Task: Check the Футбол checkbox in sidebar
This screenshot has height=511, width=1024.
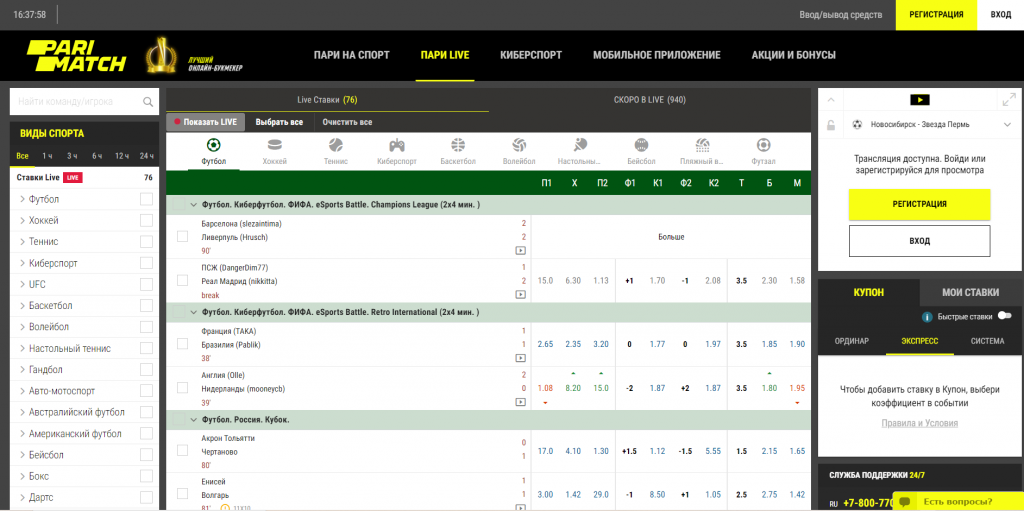Action: [x=146, y=199]
